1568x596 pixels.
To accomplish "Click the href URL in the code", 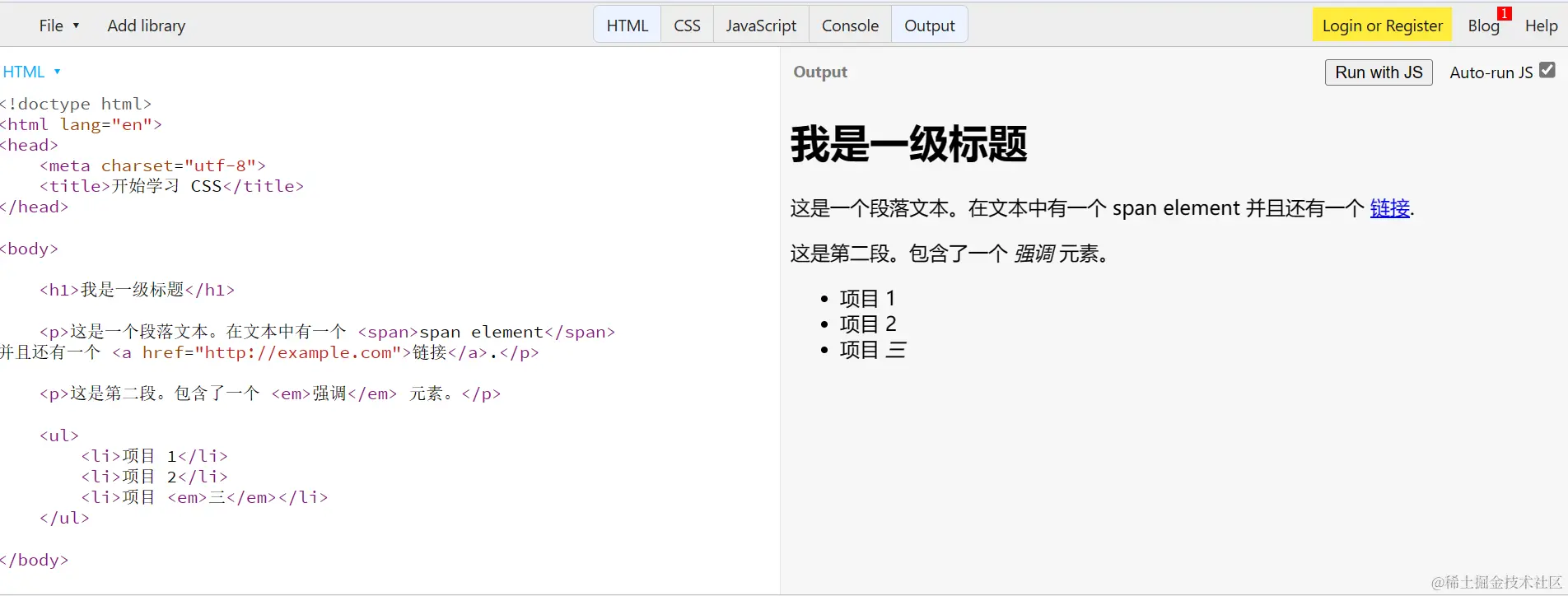I will 298,352.
